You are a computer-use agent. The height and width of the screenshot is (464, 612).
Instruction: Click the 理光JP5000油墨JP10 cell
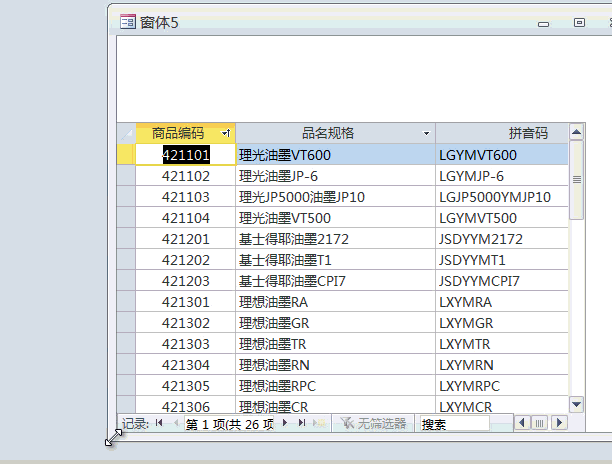point(336,197)
